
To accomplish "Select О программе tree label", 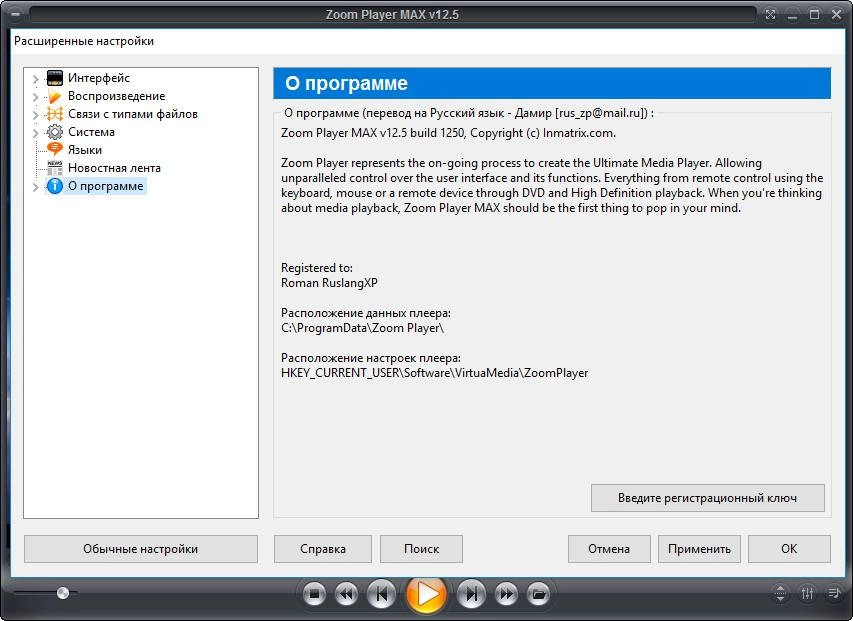I will coord(106,186).
